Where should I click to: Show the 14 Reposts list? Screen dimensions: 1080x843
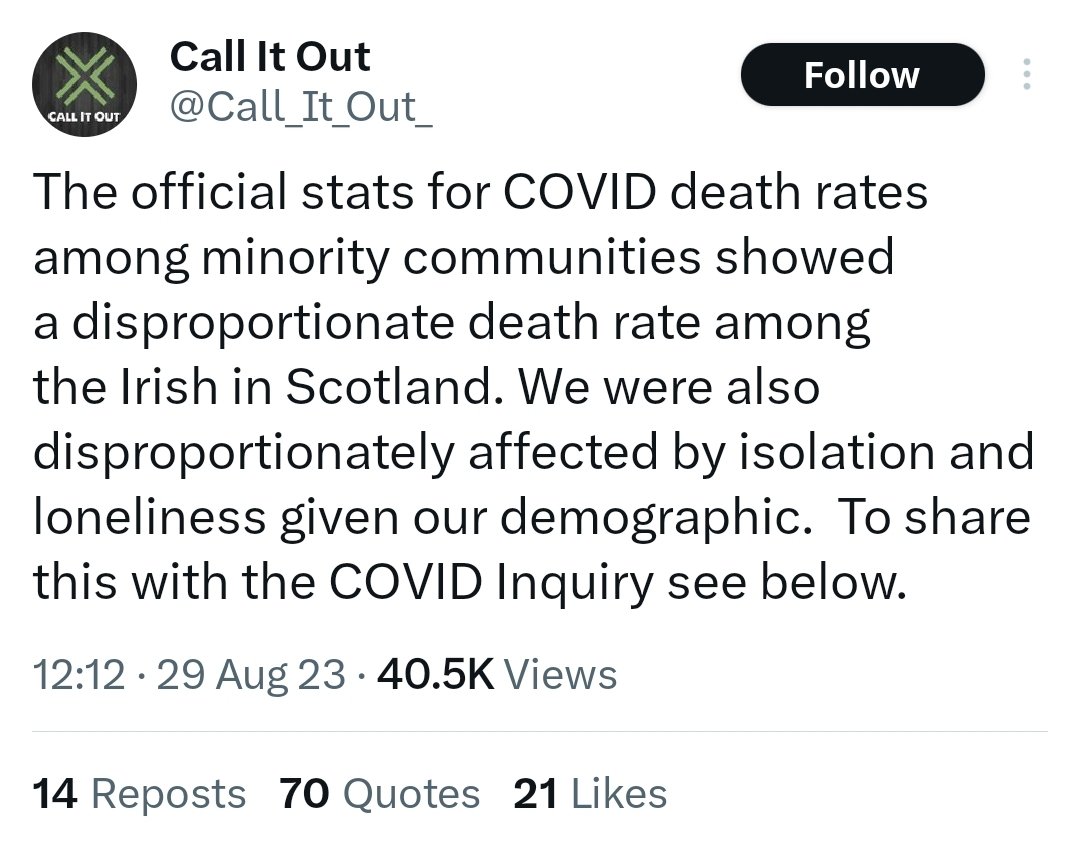point(139,794)
